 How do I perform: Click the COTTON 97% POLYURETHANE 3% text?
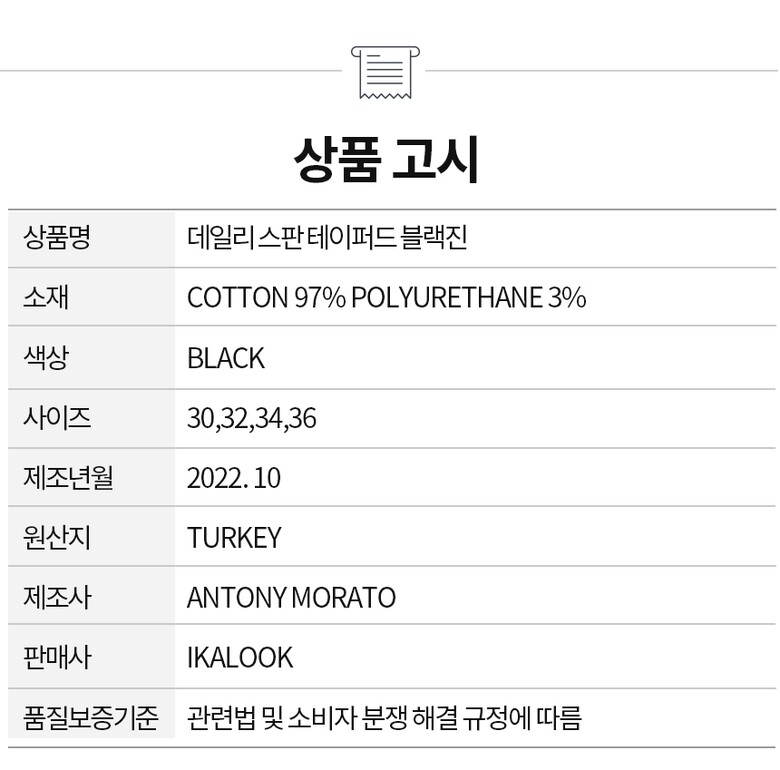pyautogui.click(x=386, y=298)
